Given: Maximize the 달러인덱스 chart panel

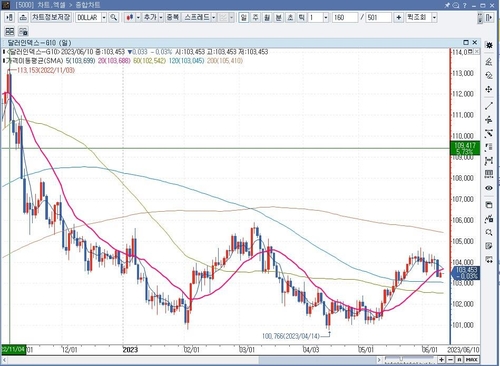Looking at the screenshot, I should point(466,42).
